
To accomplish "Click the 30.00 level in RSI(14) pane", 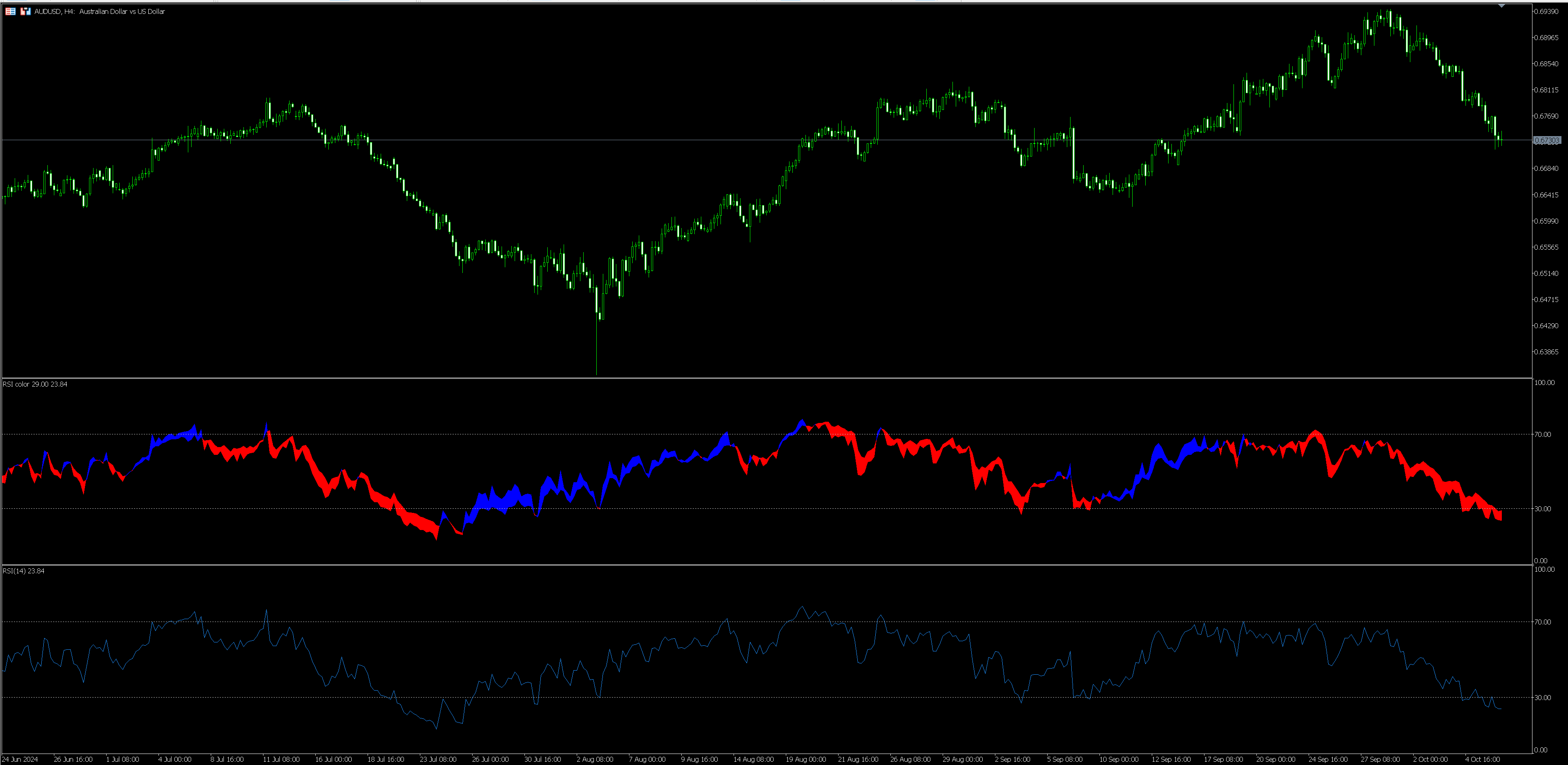I will click(1542, 698).
